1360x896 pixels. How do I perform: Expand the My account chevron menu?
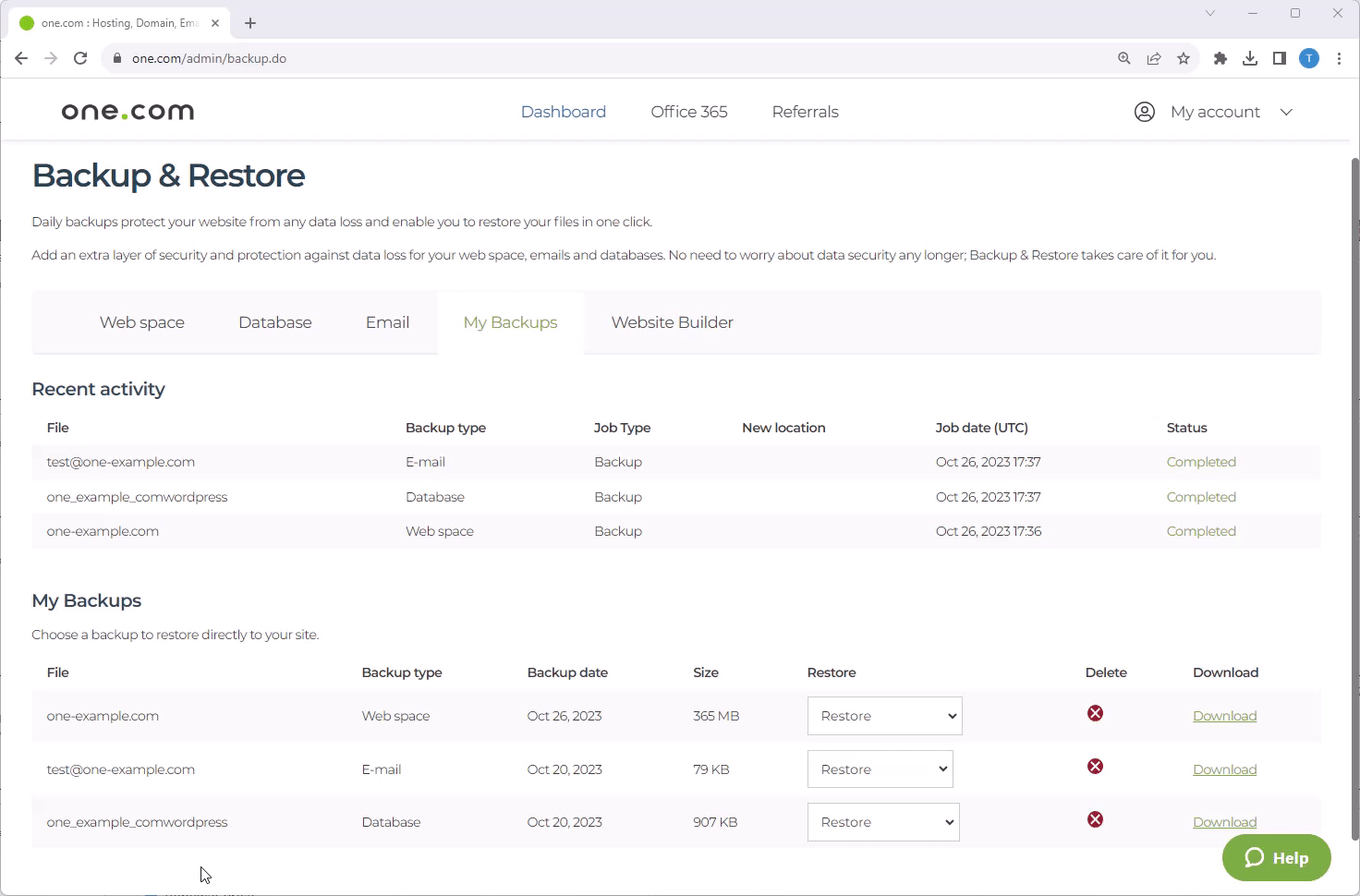click(x=1286, y=112)
